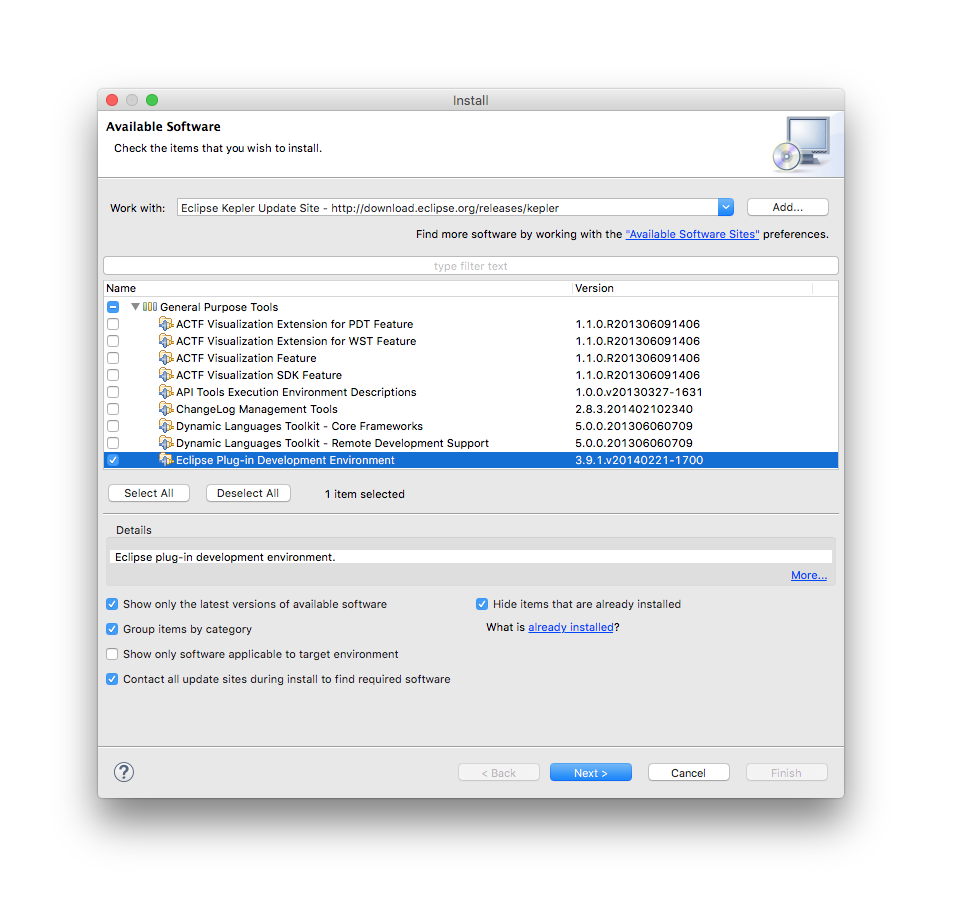Check ACTF Visualization Extension for WST Feature
Image resolution: width=977 pixels, height=920 pixels.
113,341
